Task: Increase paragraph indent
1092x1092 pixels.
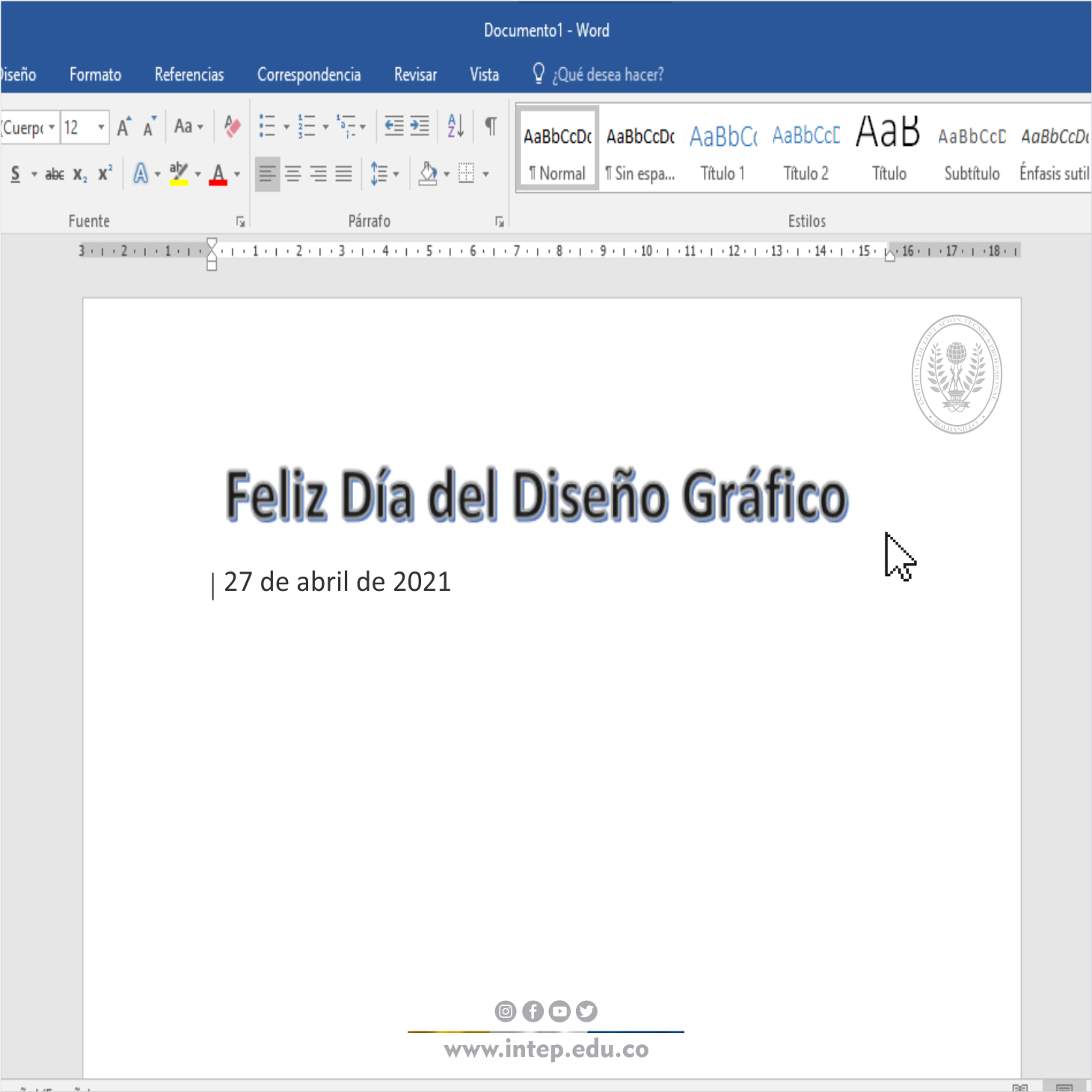Action: [420, 126]
